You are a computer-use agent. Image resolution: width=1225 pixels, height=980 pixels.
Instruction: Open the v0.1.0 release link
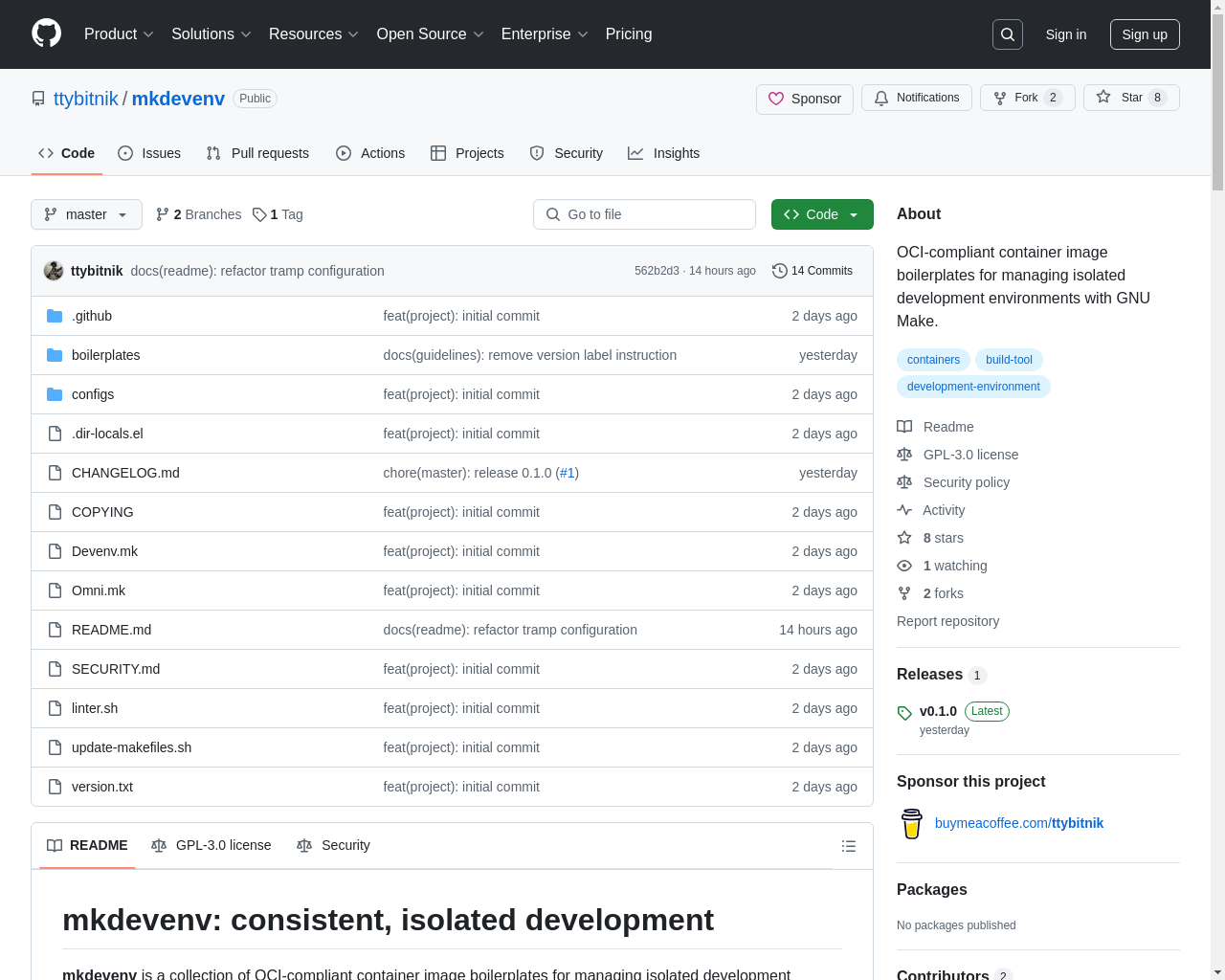938,711
